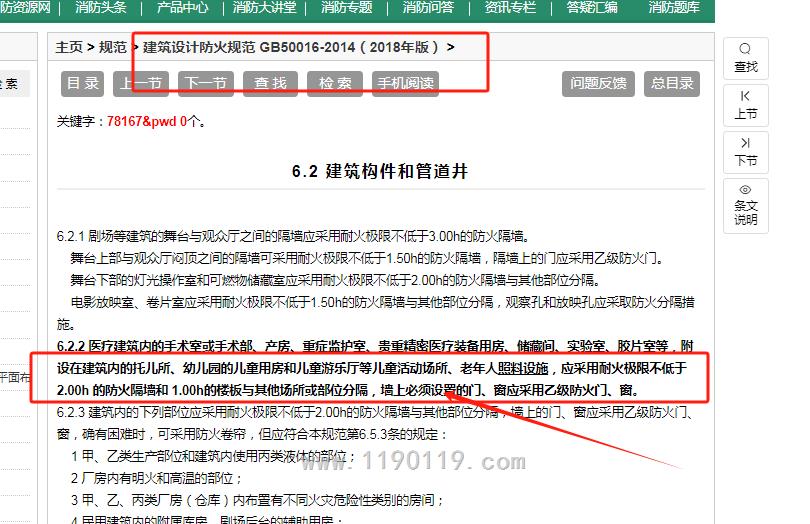Jump to next section via 下节 sidebar icon
810x524 pixels.
point(745,143)
